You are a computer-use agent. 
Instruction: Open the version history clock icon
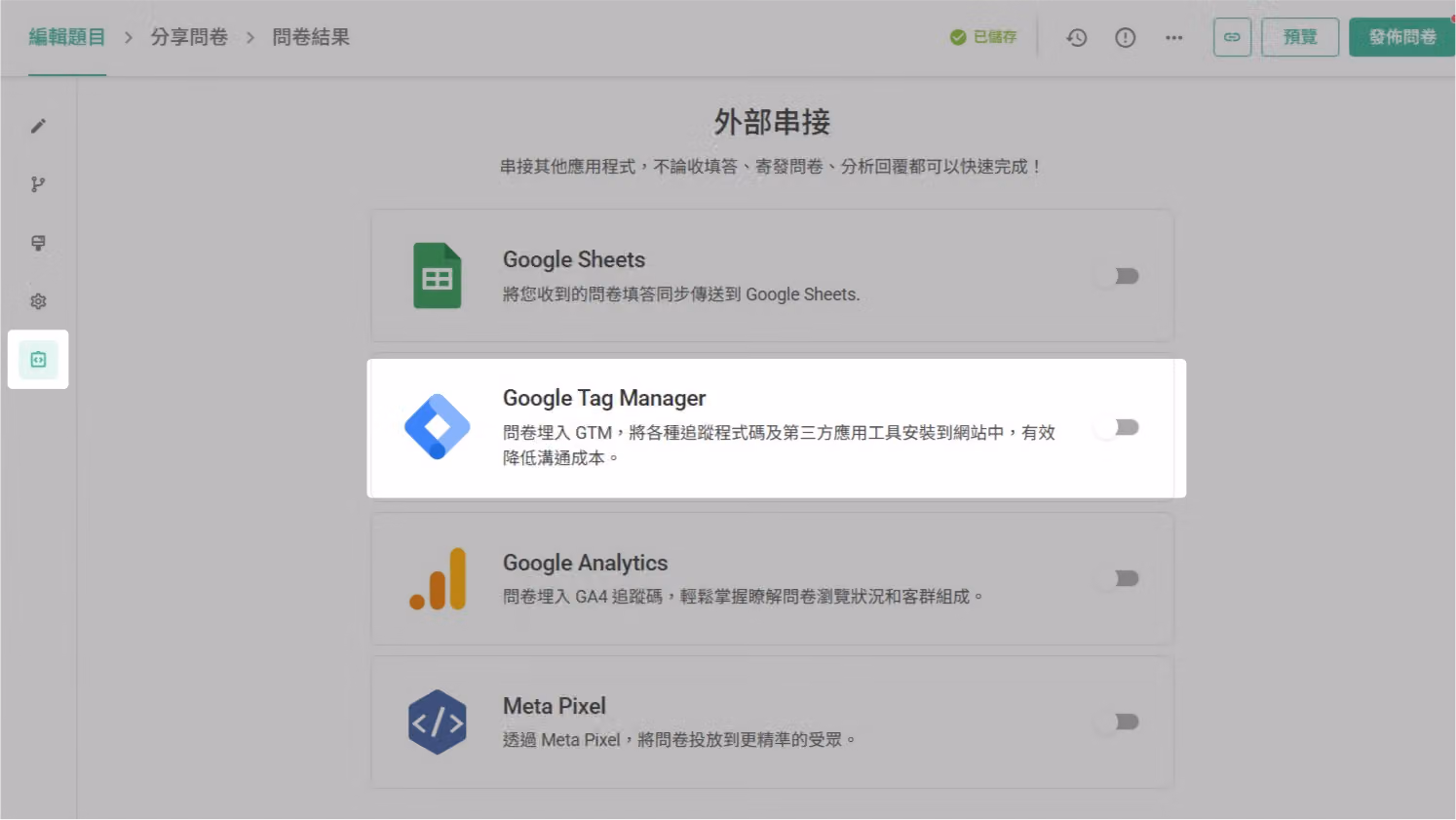[x=1077, y=37]
